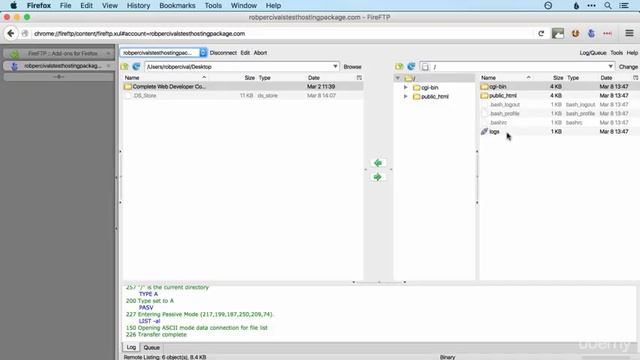Screen dimensions: 640x360
Task: Open the Bookmarks menu
Action: pyautogui.click(x=177, y=6)
